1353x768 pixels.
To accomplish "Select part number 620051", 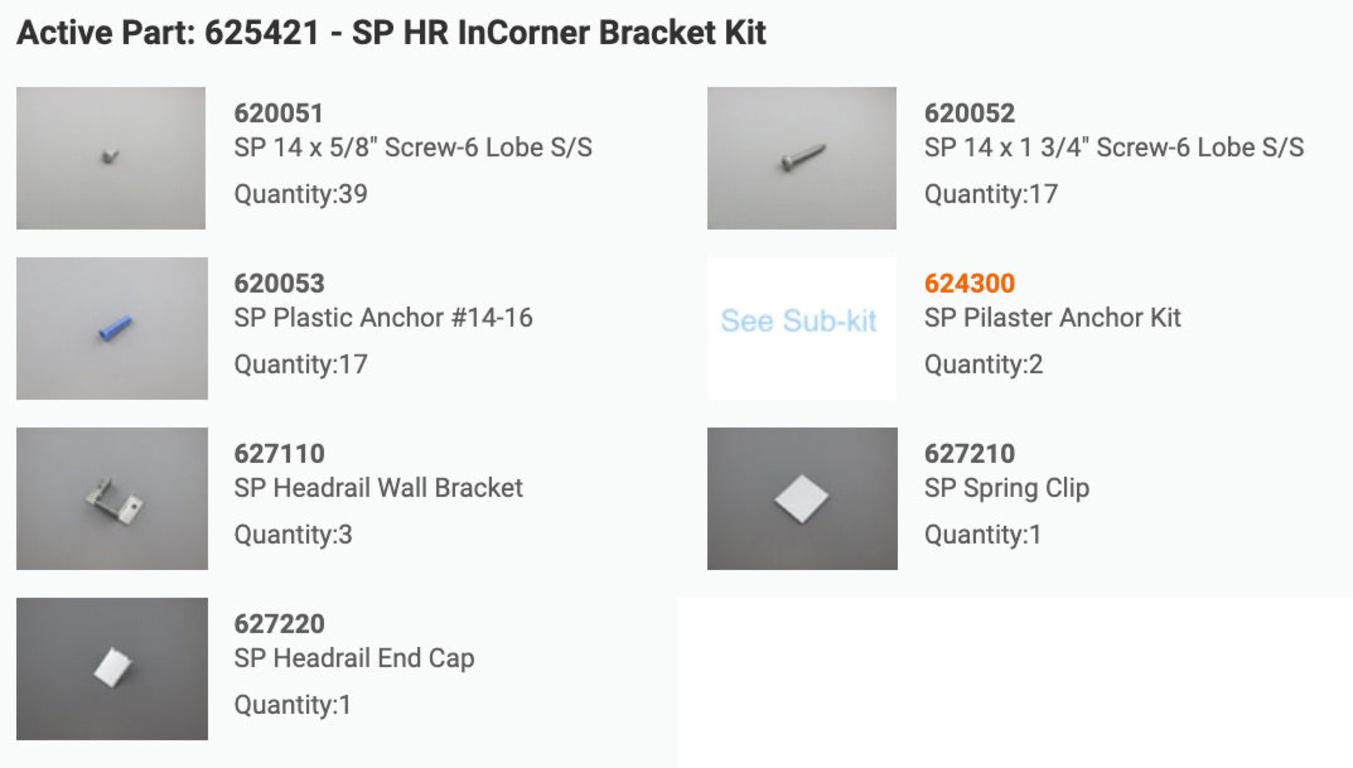I will [x=278, y=114].
